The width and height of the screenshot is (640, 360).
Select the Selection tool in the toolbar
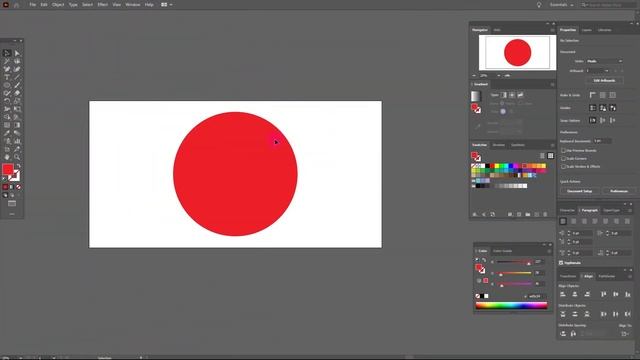point(7,53)
